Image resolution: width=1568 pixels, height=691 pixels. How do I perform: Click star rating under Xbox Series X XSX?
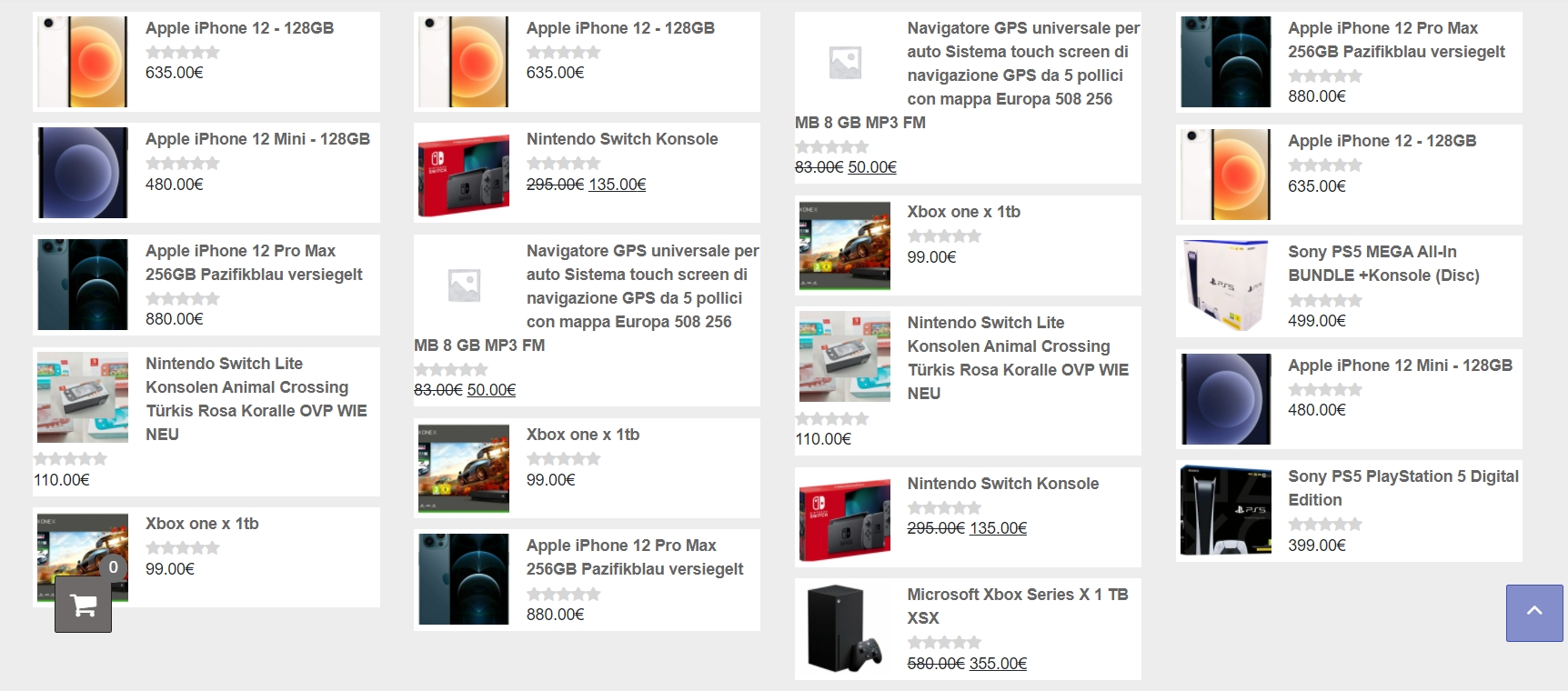(944, 643)
